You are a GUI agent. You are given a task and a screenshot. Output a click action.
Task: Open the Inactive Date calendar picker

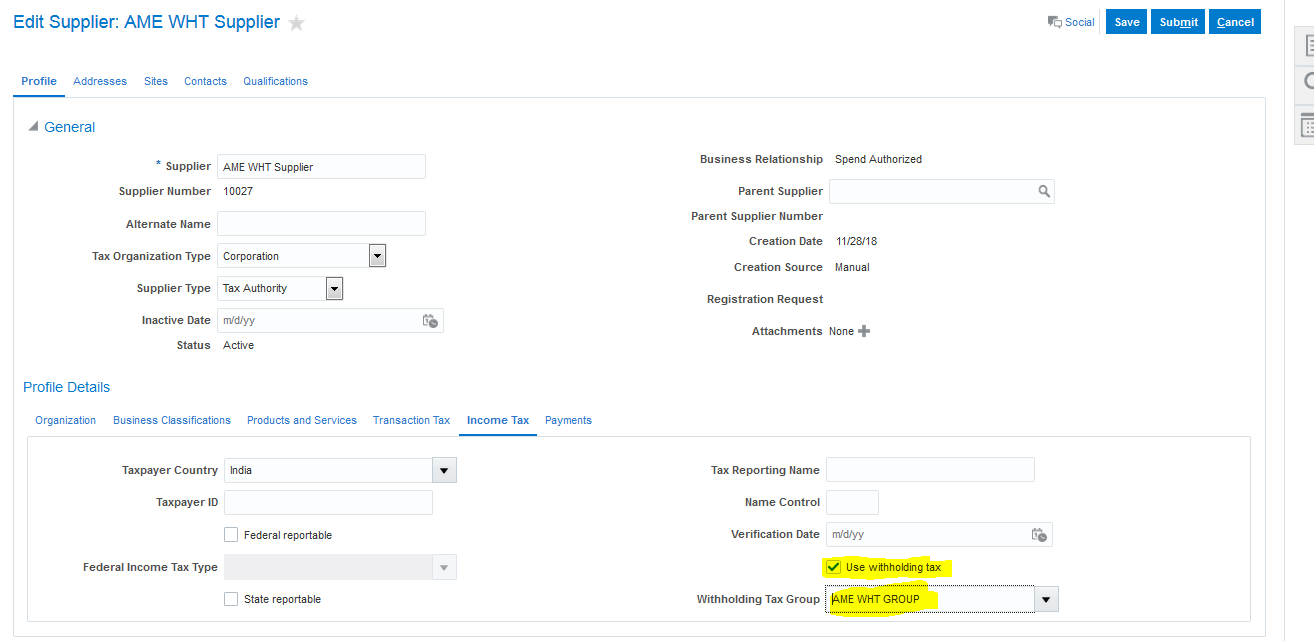[x=430, y=321]
